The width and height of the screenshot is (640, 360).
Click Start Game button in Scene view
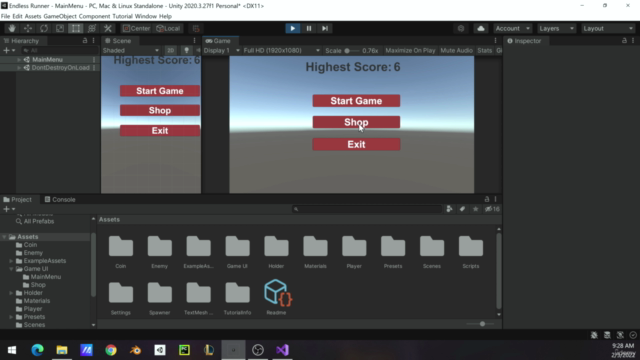tap(160, 91)
